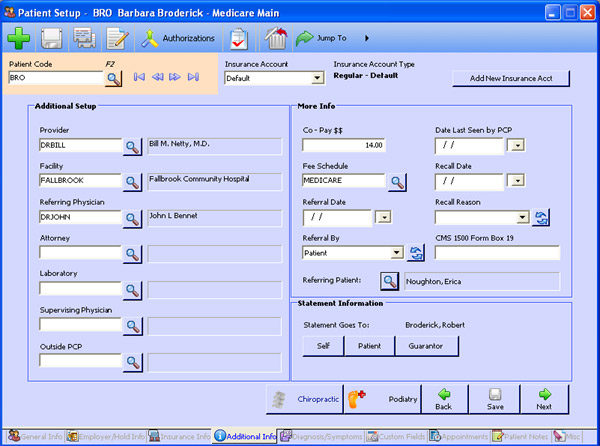Click the Co-Pay amount field
Screen dimensions: 600x446
click(344, 146)
